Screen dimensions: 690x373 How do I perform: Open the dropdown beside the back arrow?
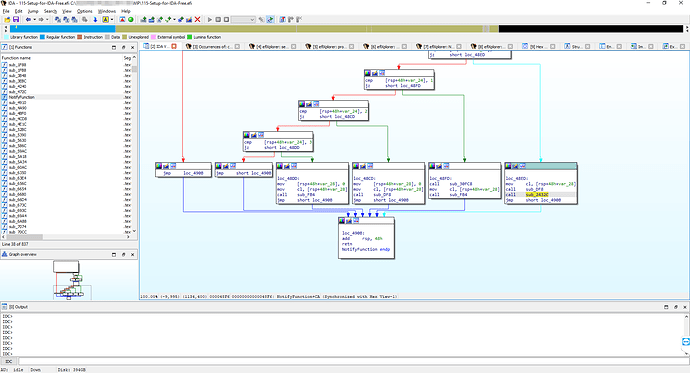tap(34, 19)
